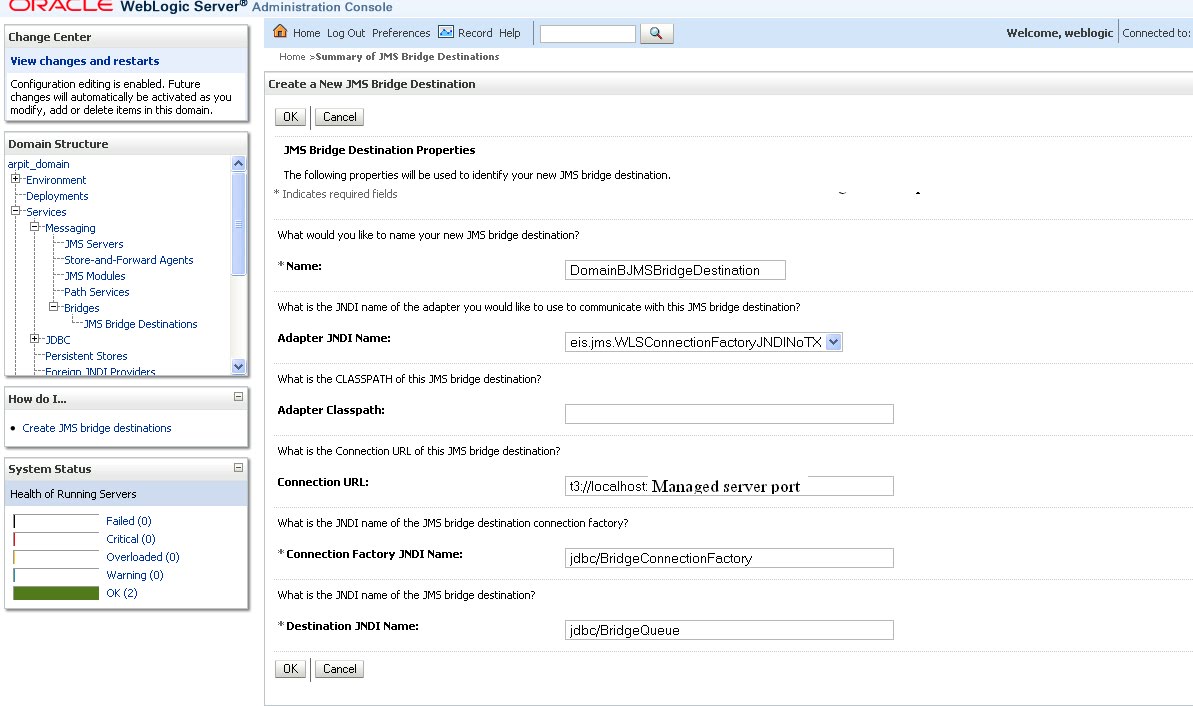1193x706 pixels.
Task: Select Log Out in toolbar
Action: click(346, 33)
